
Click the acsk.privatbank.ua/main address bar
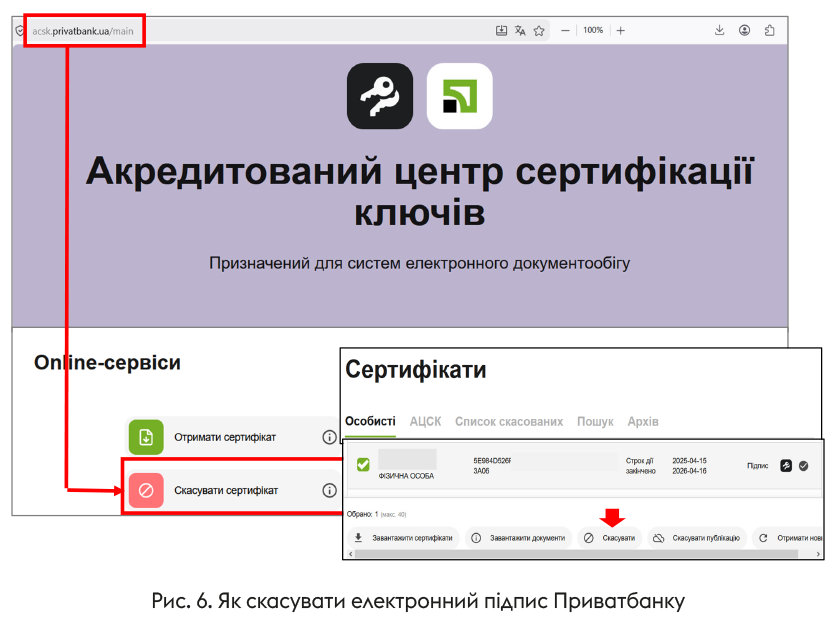click(83, 31)
